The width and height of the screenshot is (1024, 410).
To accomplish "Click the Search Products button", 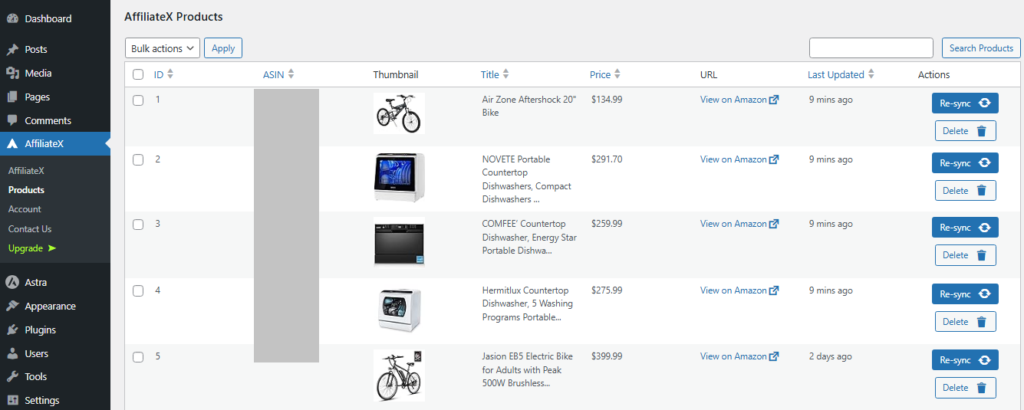I will tap(981, 48).
